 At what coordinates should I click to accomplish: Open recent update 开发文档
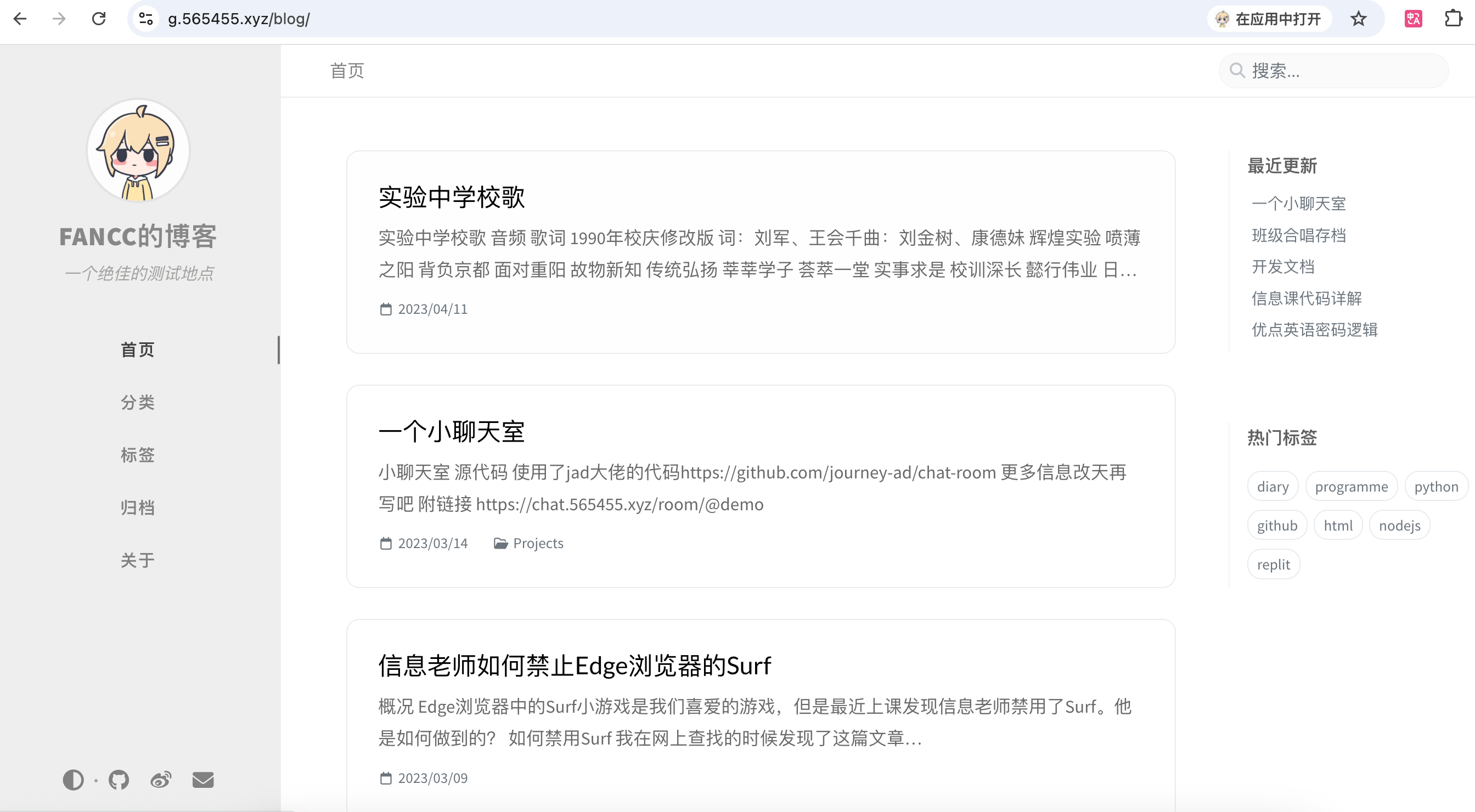tap(1283, 266)
